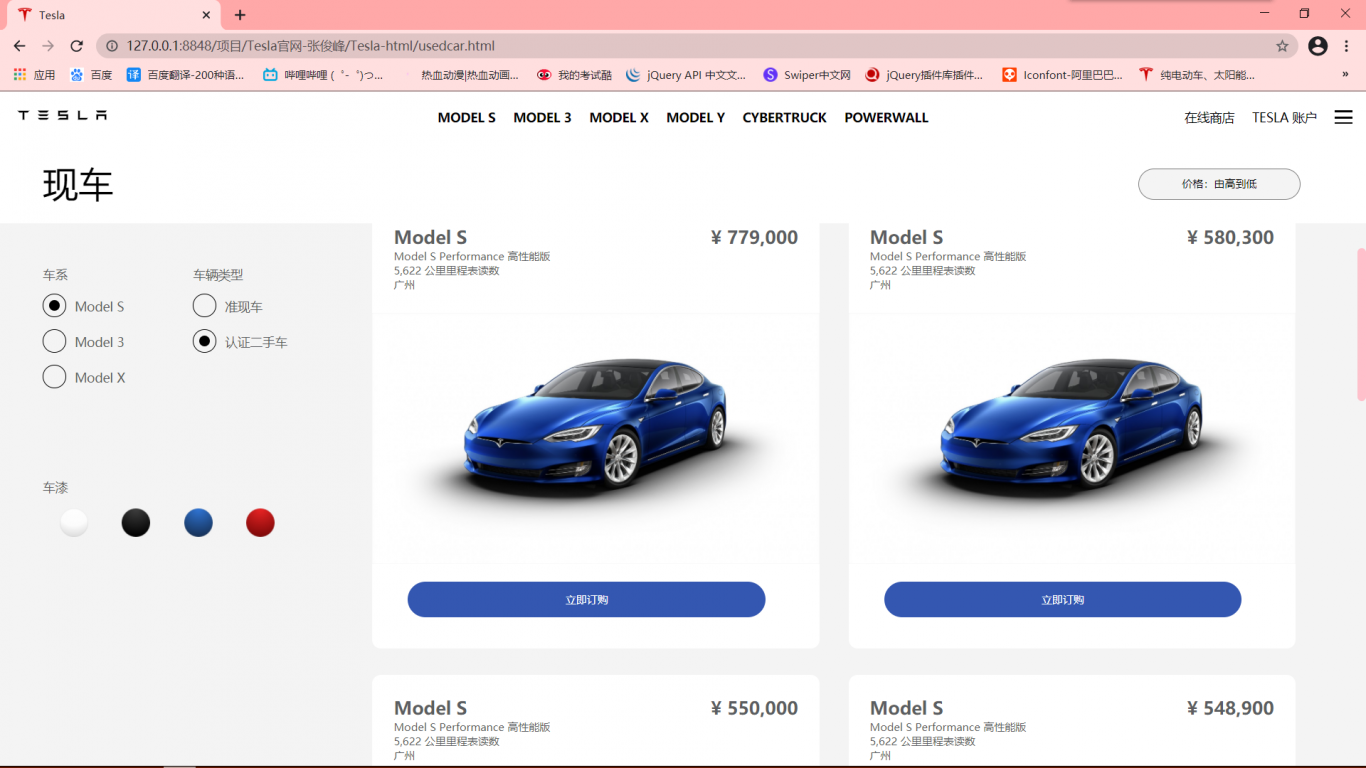Click the ¥ 550,000 price text
The width and height of the screenshot is (1366, 768).
(754, 708)
